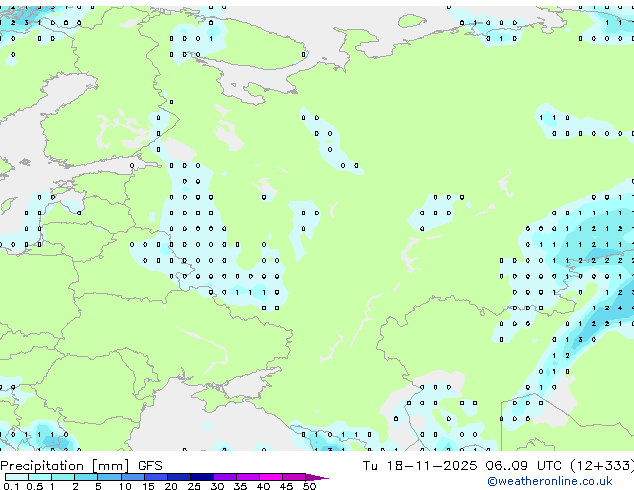Image resolution: width=634 pixels, height=490 pixels.
Task: Select the 0.1–0.5 mm legend color swatch
Action: pos(17,477)
